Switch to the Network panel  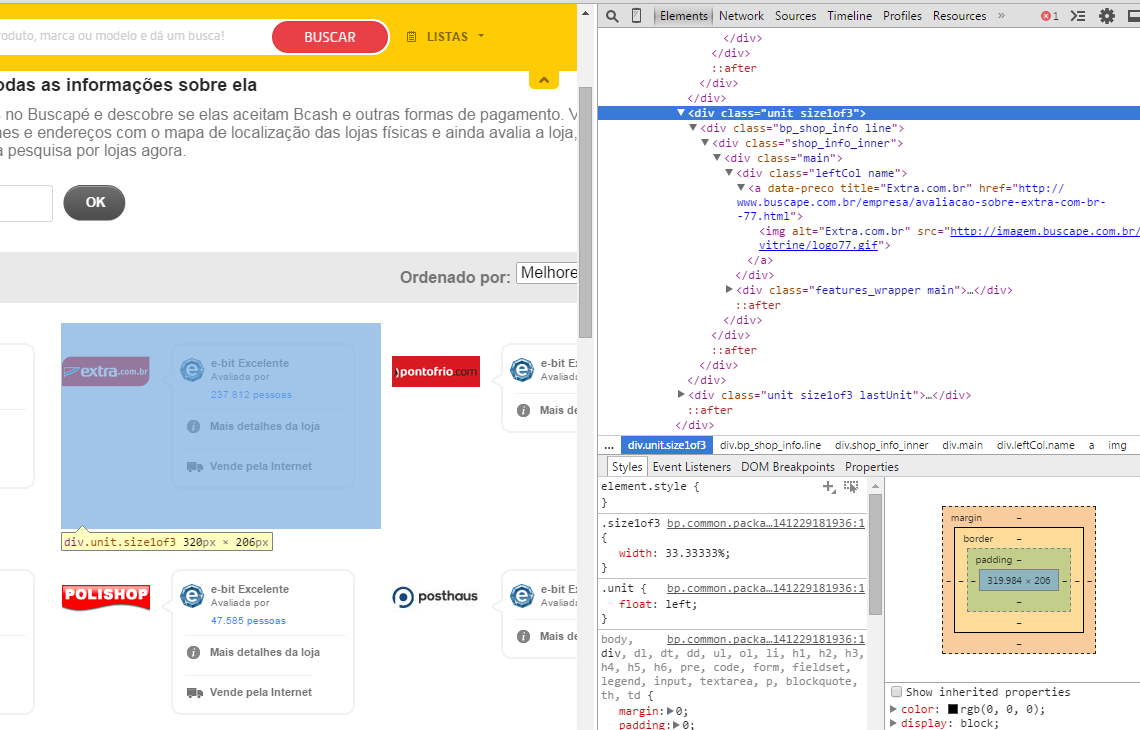tap(741, 16)
